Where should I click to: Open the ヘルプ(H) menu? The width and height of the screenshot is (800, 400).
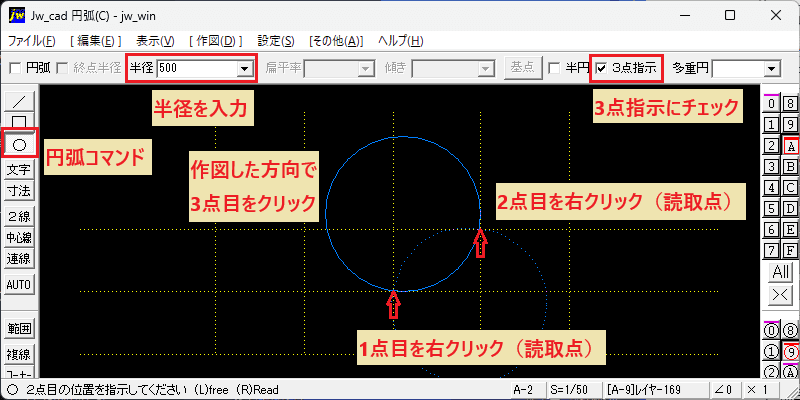tap(401, 41)
